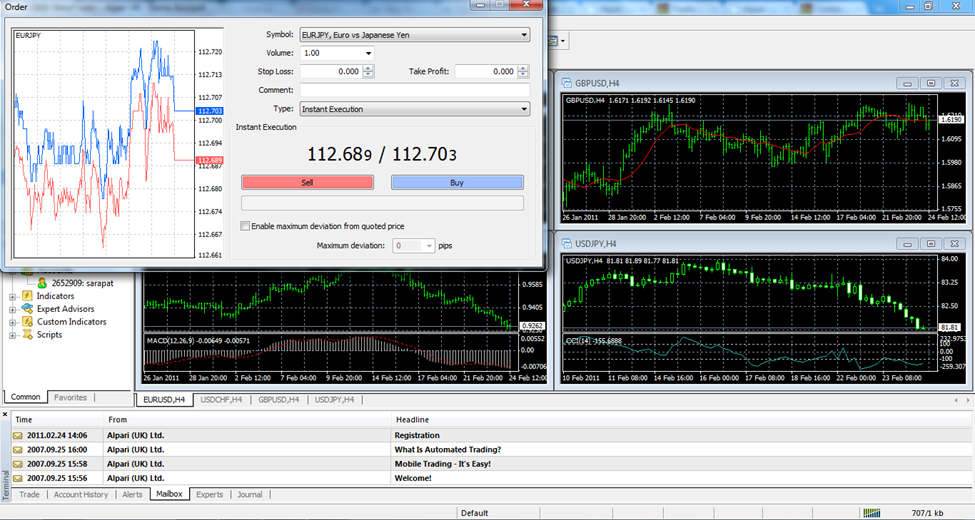The height and width of the screenshot is (520, 975).
Task: Click the 707/1 kb traffic indicator
Action: (x=927, y=513)
